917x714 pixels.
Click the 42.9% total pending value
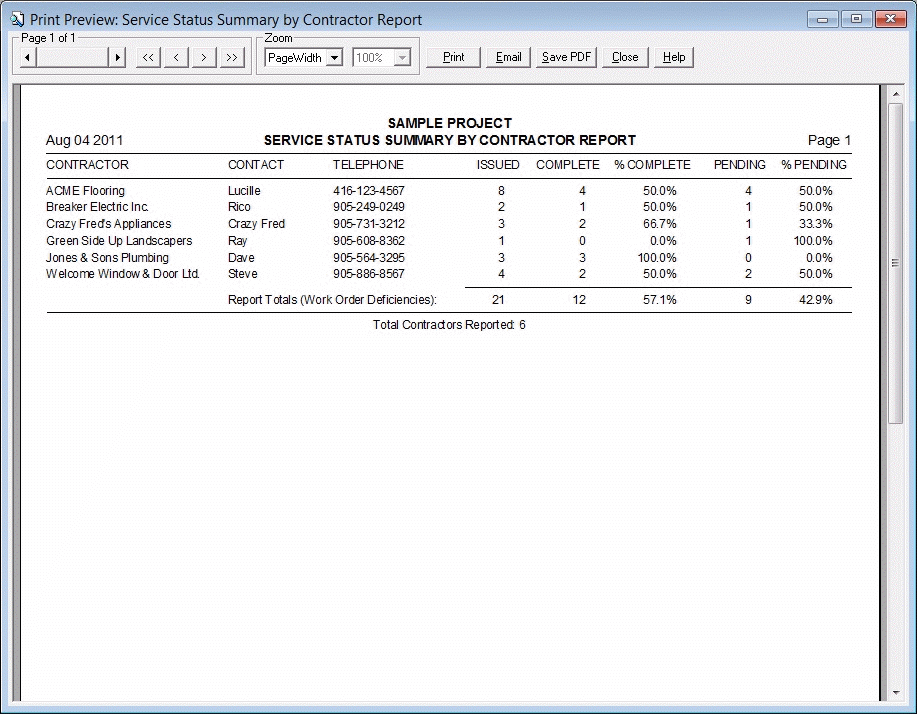pyautogui.click(x=816, y=300)
